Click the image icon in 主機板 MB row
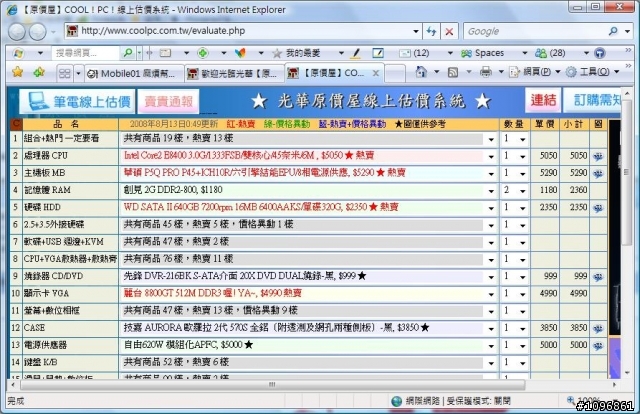This screenshot has width=640, height=414. (x=598, y=174)
